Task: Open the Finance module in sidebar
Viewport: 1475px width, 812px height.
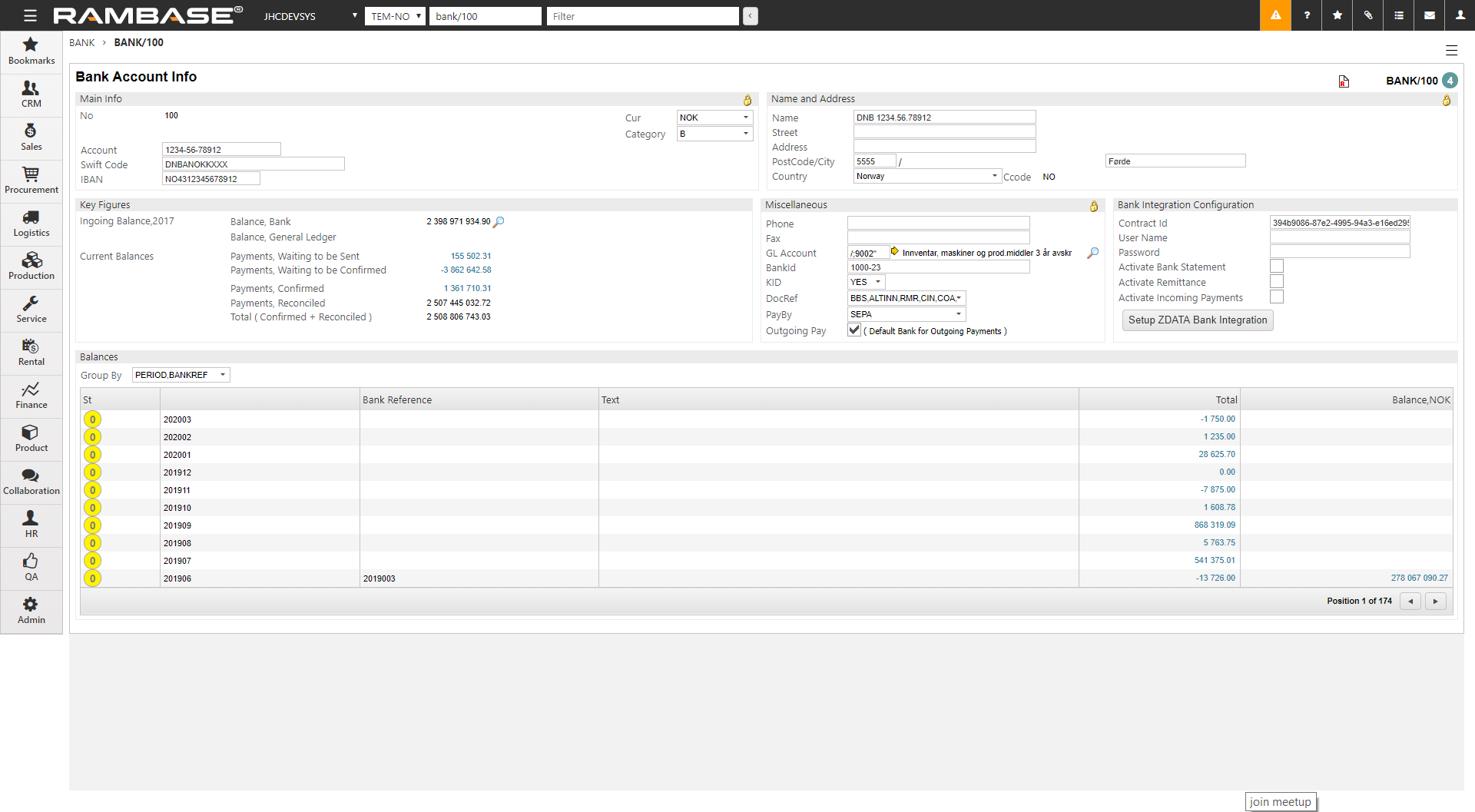Action: pos(31,396)
